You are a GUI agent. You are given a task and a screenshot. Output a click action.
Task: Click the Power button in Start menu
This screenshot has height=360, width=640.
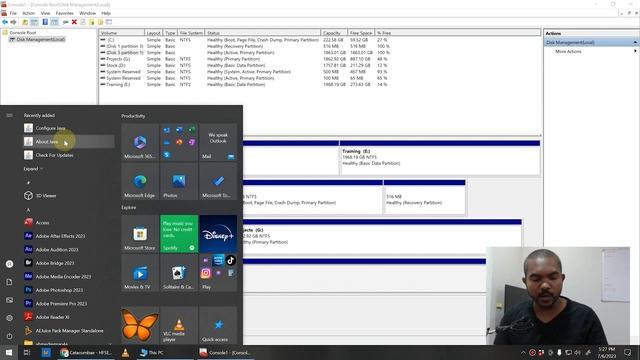[x=9, y=336]
